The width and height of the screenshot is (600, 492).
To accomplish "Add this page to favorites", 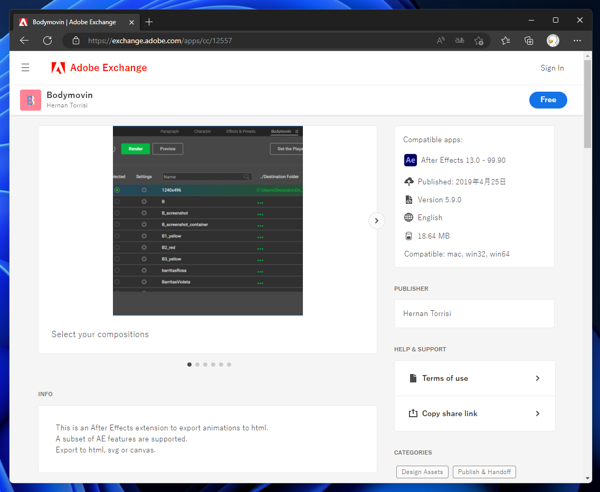I will point(479,41).
